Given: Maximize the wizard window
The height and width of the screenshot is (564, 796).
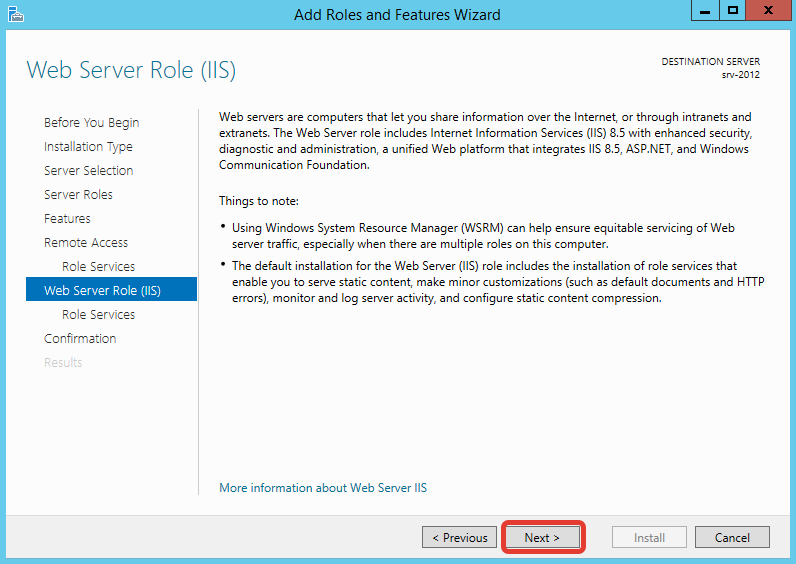Looking at the screenshot, I should point(733,10).
